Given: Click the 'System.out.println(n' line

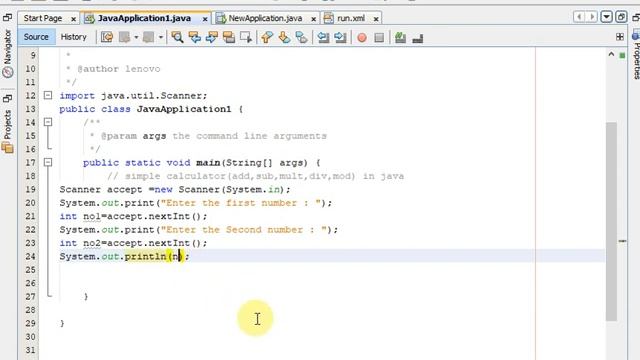Looking at the screenshot, I should coord(124,256).
